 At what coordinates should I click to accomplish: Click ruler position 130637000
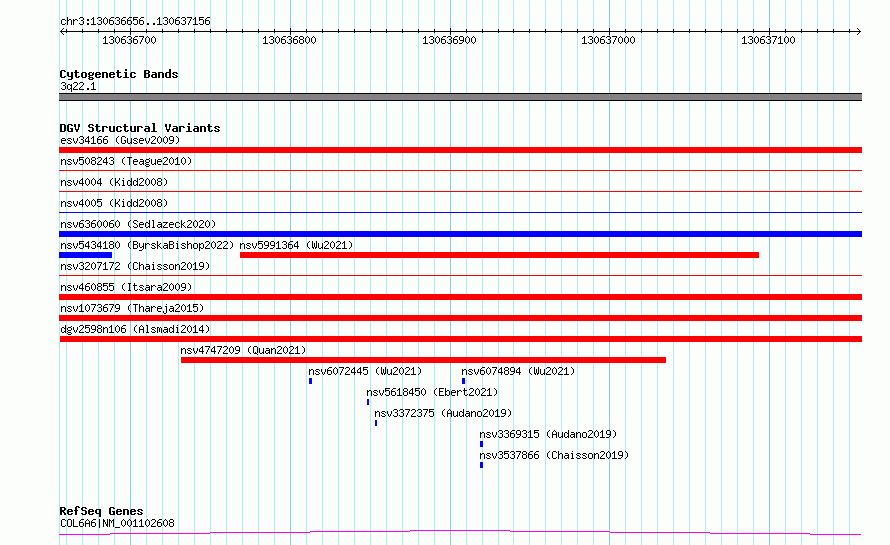(608, 40)
